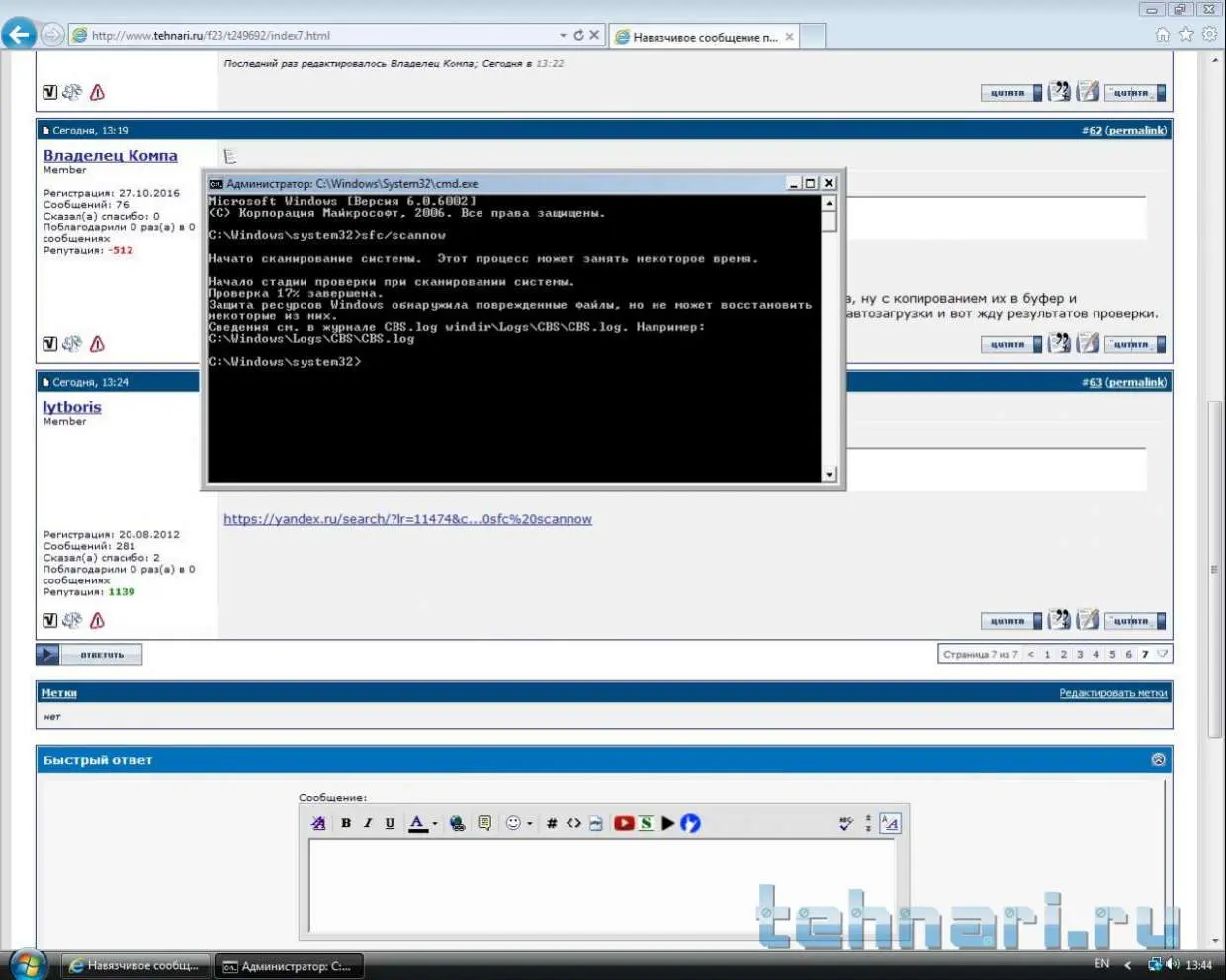Switch to the cmd Администратор taskbar button

click(289, 966)
